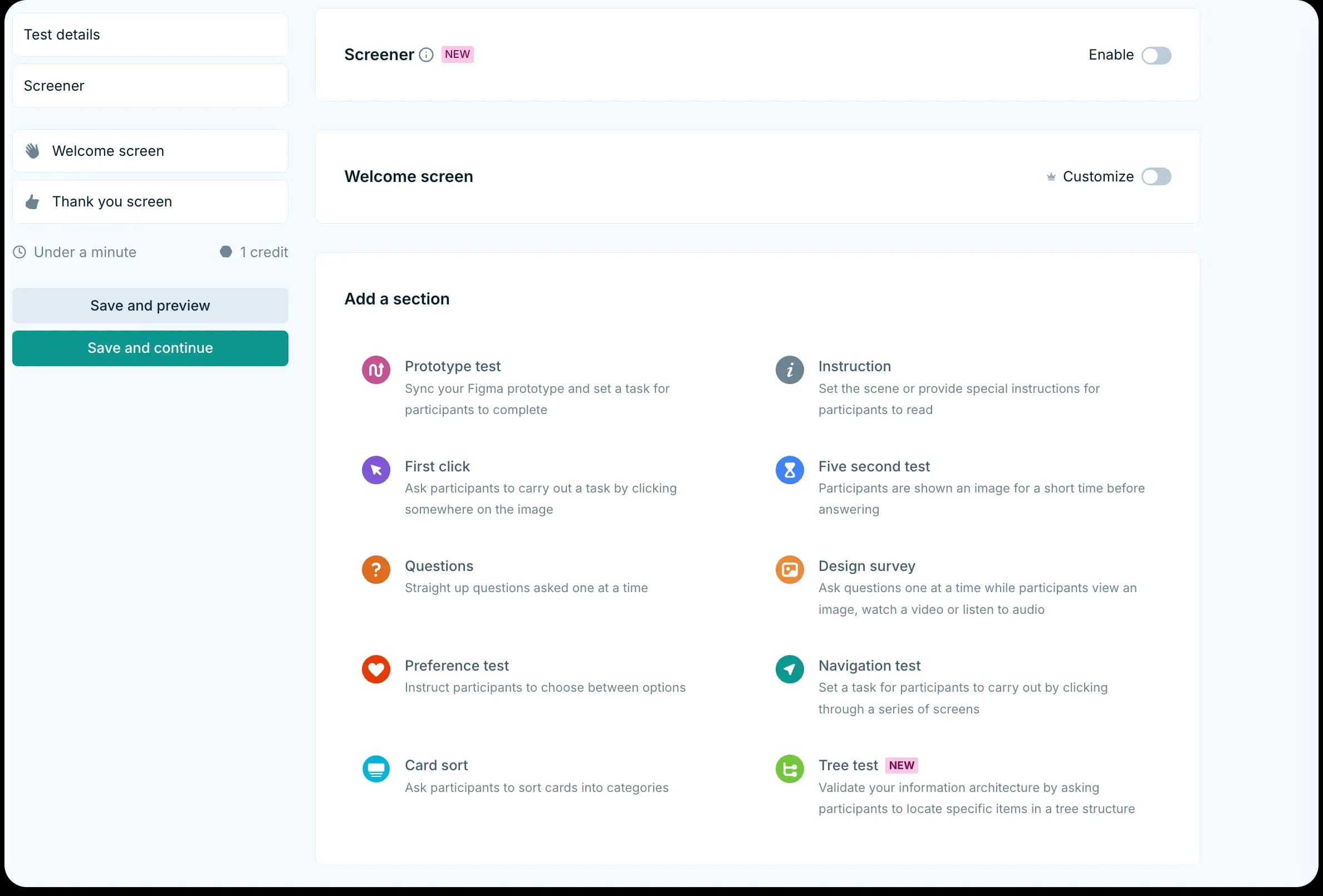Open Test details in sidebar
1323x896 pixels.
pos(150,35)
